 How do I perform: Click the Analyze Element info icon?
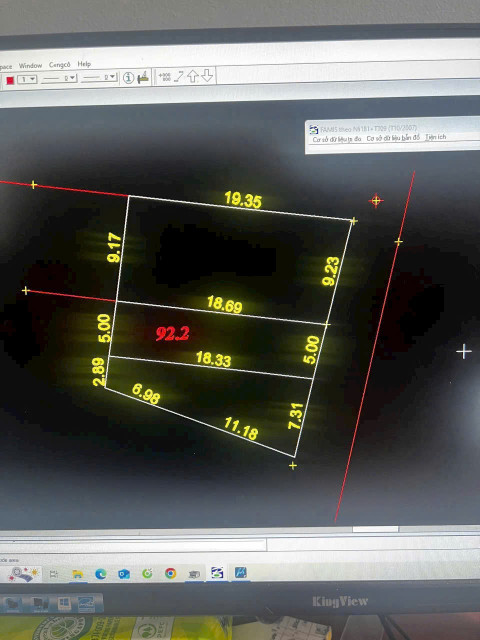[128, 78]
